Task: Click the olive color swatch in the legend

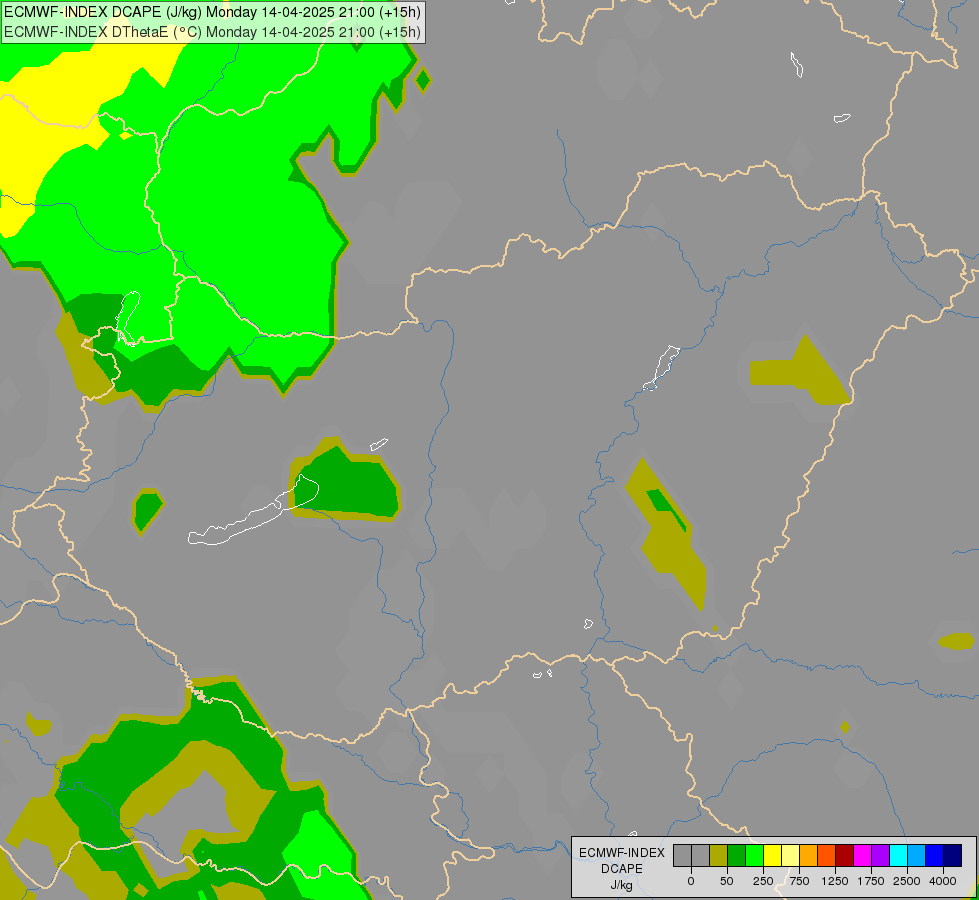Action: (x=718, y=856)
